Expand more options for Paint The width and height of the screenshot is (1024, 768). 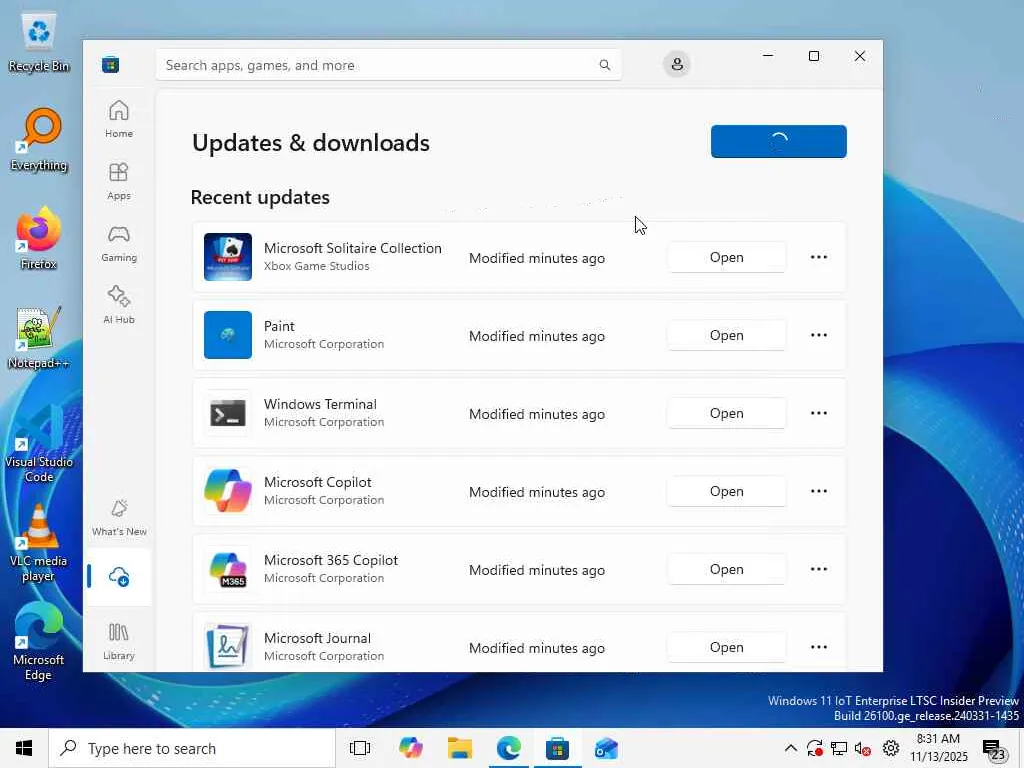pyautogui.click(x=819, y=335)
